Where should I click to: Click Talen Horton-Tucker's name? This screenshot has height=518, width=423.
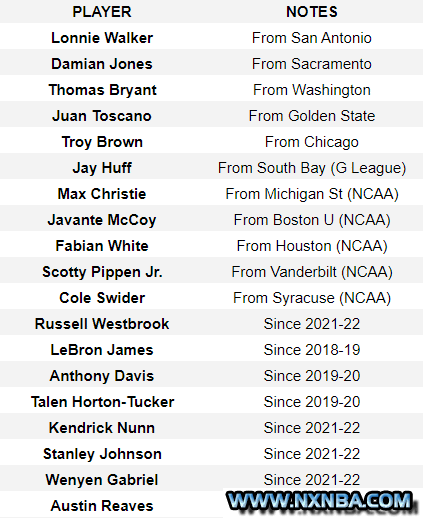coord(102,402)
